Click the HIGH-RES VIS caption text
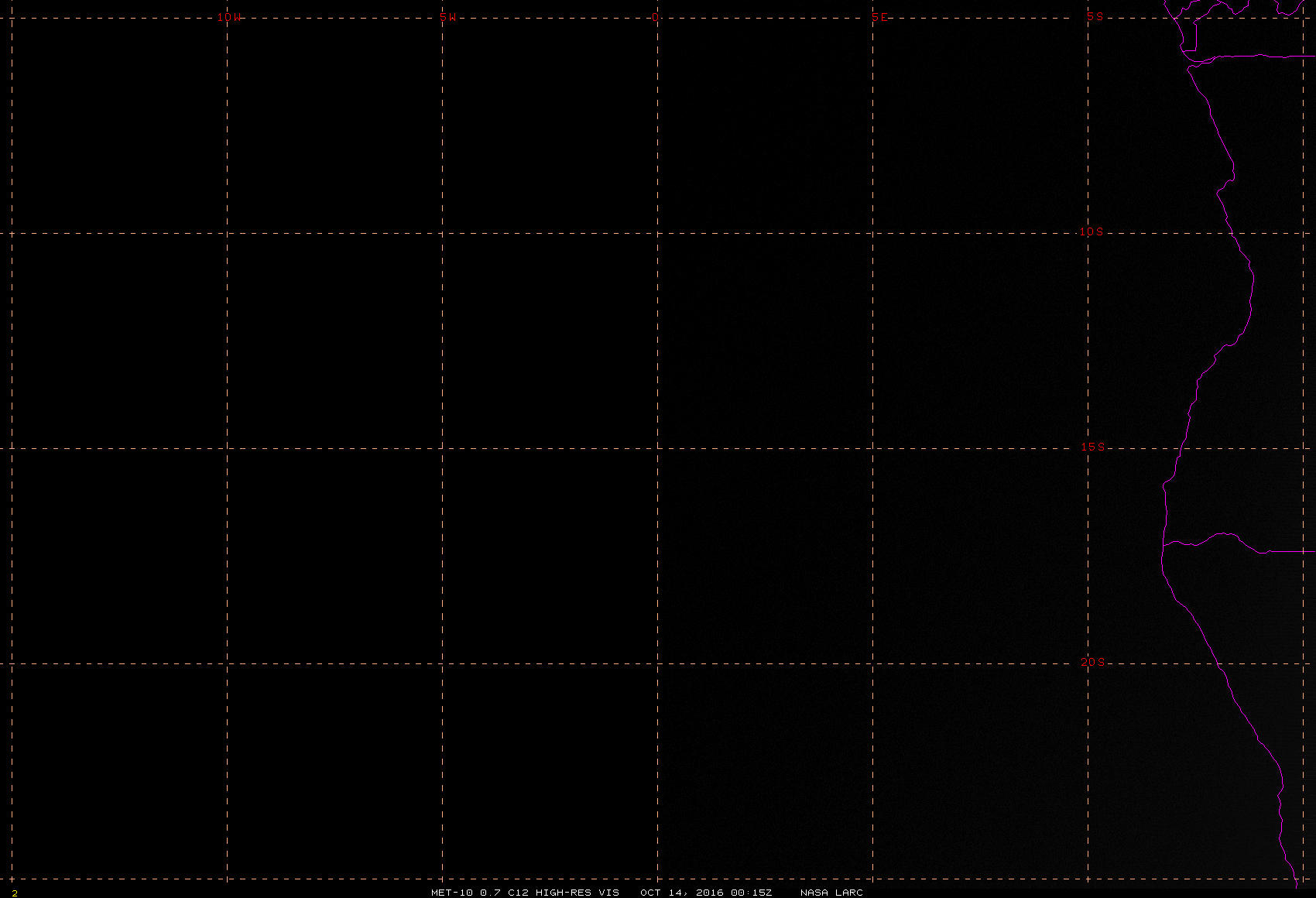Viewport: 1316px width, 898px height. click(x=577, y=893)
